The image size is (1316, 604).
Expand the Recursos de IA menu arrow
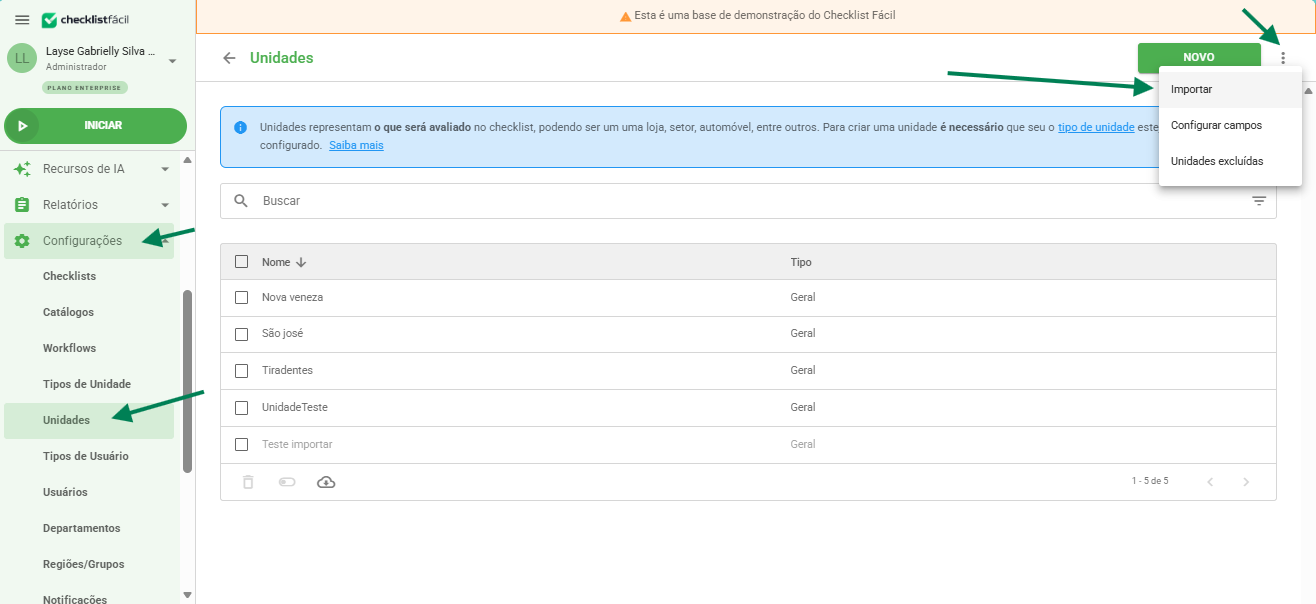click(165, 169)
